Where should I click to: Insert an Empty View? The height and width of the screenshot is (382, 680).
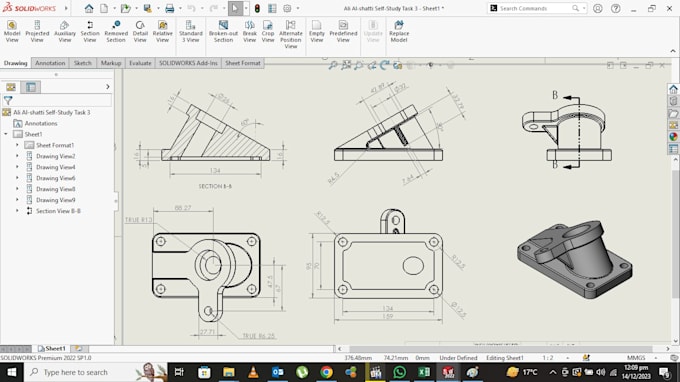click(x=317, y=32)
